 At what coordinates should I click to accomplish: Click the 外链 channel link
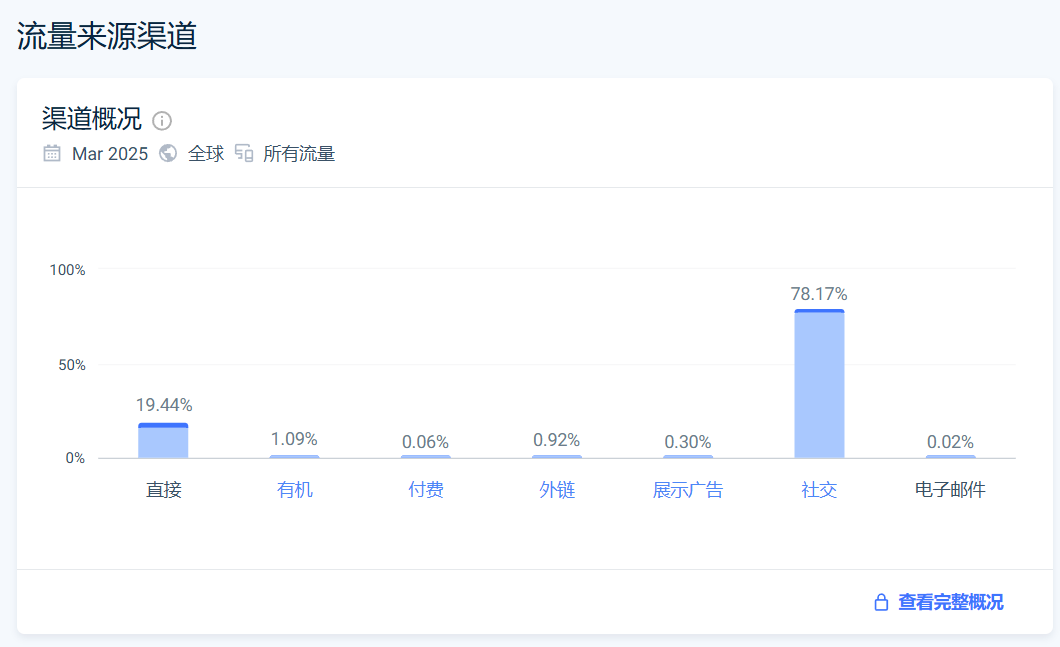click(557, 490)
